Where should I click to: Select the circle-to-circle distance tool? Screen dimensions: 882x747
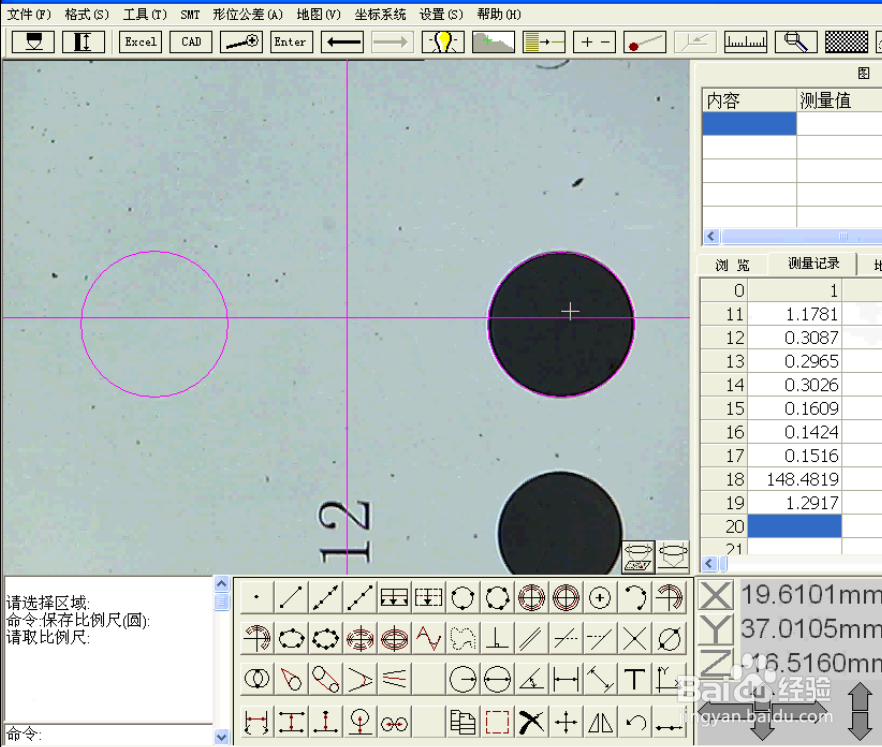click(x=394, y=722)
